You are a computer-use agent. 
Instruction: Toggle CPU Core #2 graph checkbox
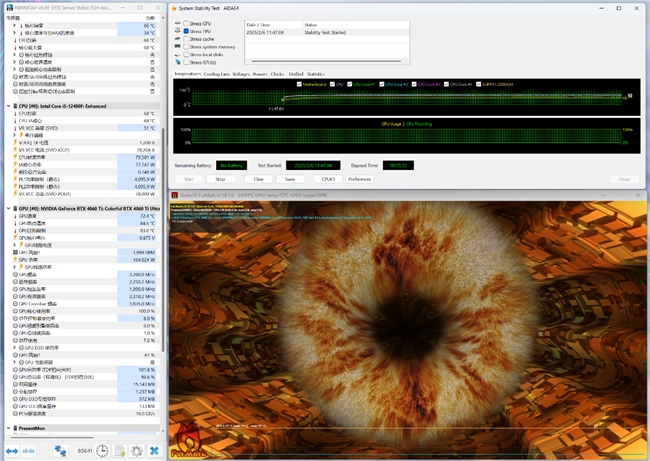coord(382,84)
